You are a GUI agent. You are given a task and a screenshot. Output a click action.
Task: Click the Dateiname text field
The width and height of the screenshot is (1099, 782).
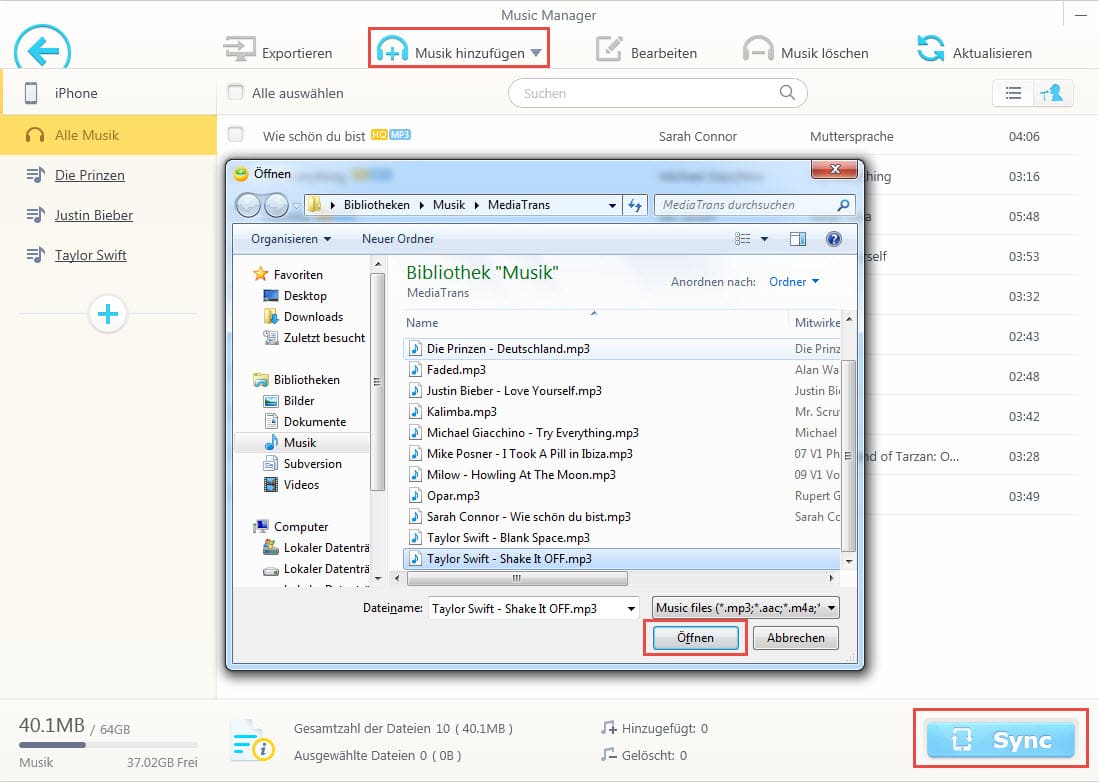533,608
